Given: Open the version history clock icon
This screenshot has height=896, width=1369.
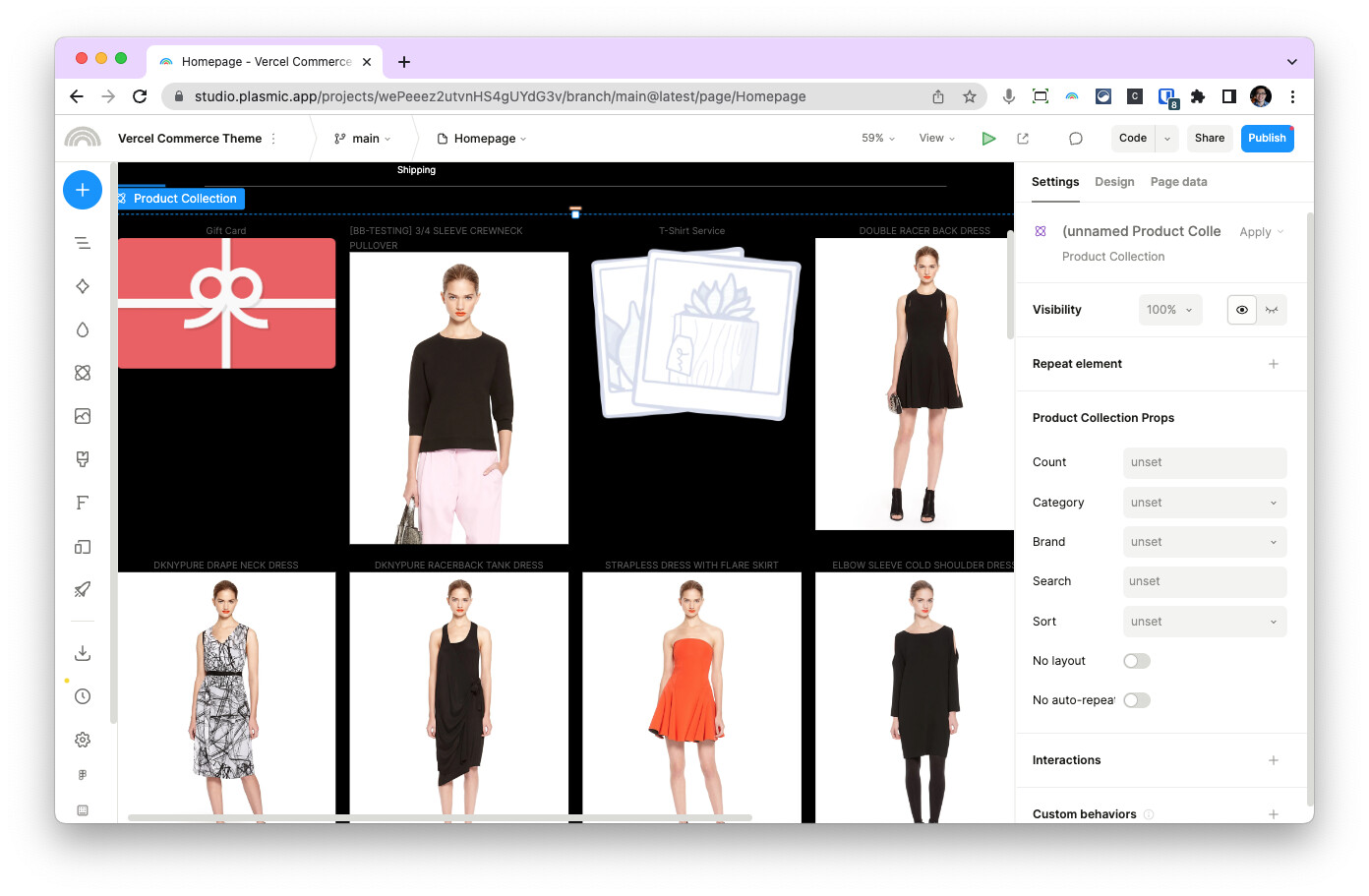Looking at the screenshot, I should point(83,696).
